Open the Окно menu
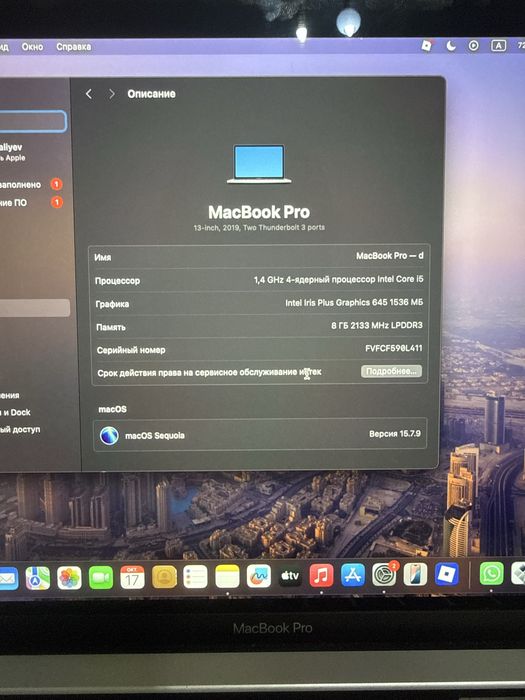525x700 pixels. (x=32, y=46)
